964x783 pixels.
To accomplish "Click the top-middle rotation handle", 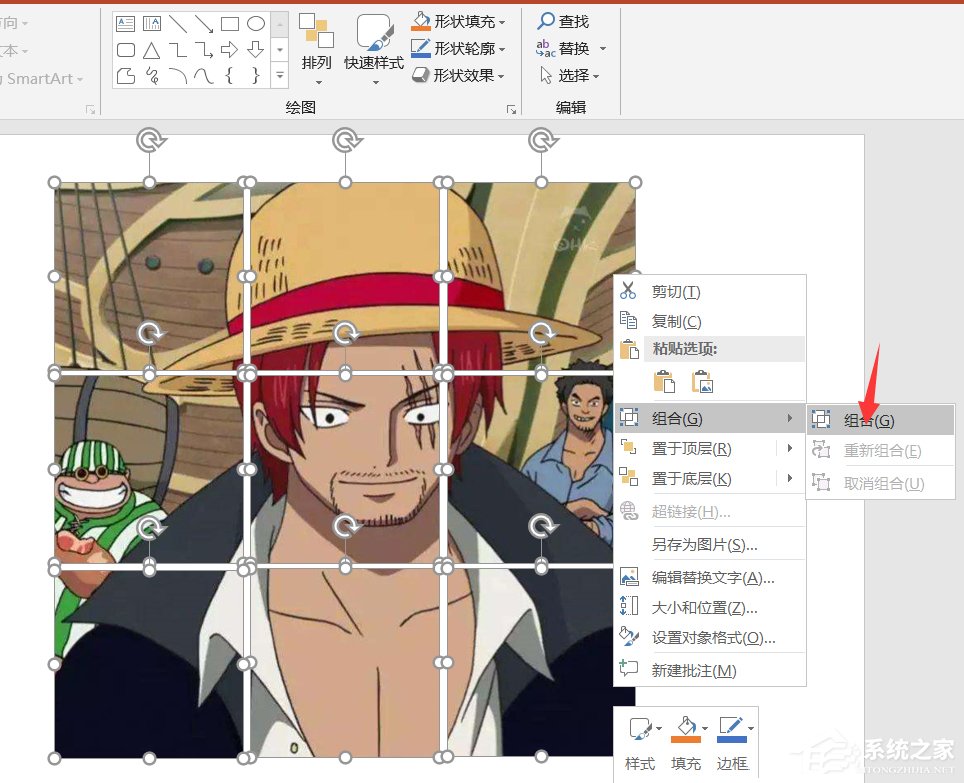I will click(x=346, y=138).
